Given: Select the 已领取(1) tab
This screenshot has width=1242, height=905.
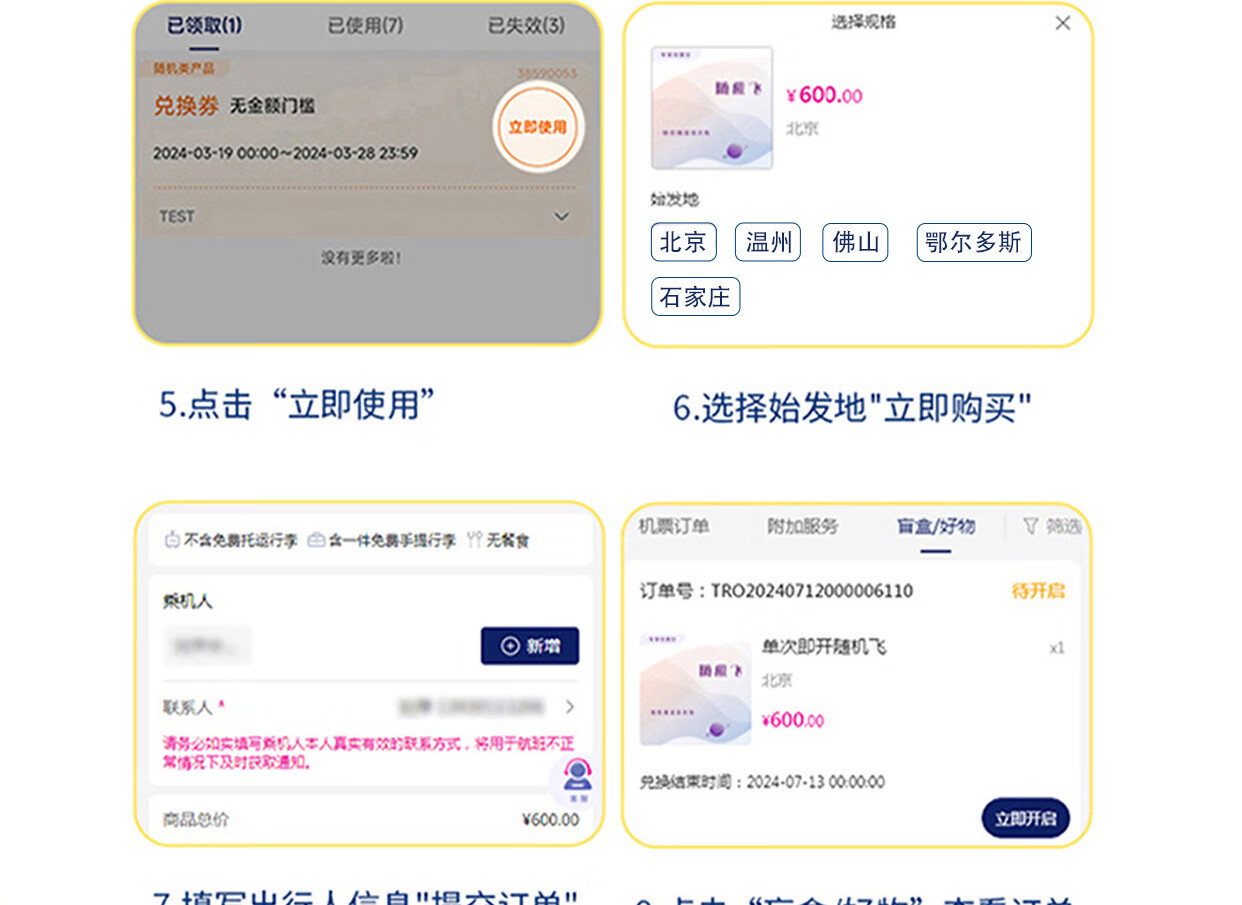Looking at the screenshot, I should point(204,25).
